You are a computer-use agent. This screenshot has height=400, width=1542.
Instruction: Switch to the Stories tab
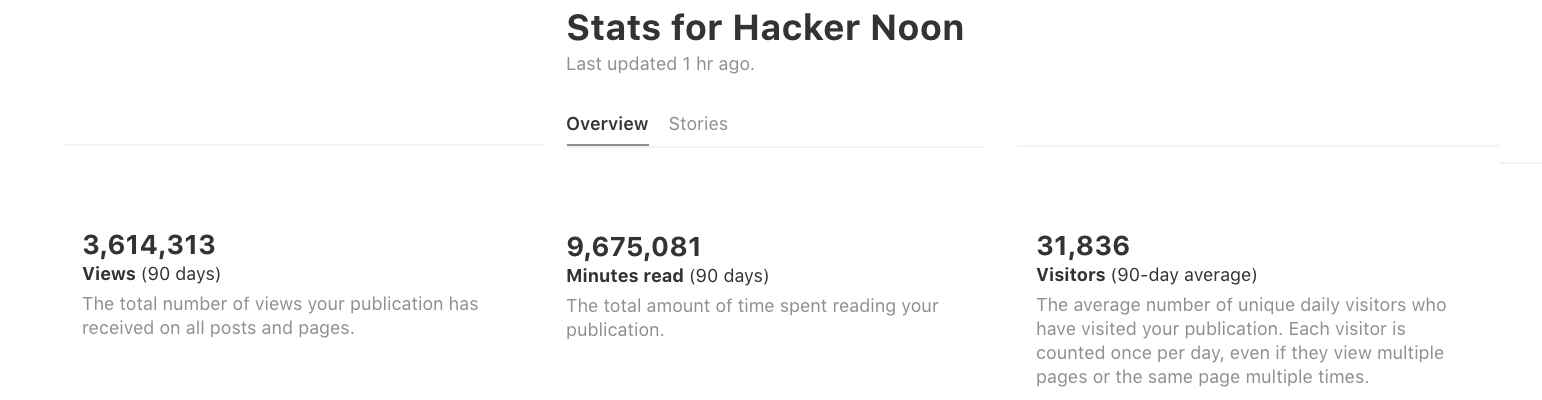(698, 124)
